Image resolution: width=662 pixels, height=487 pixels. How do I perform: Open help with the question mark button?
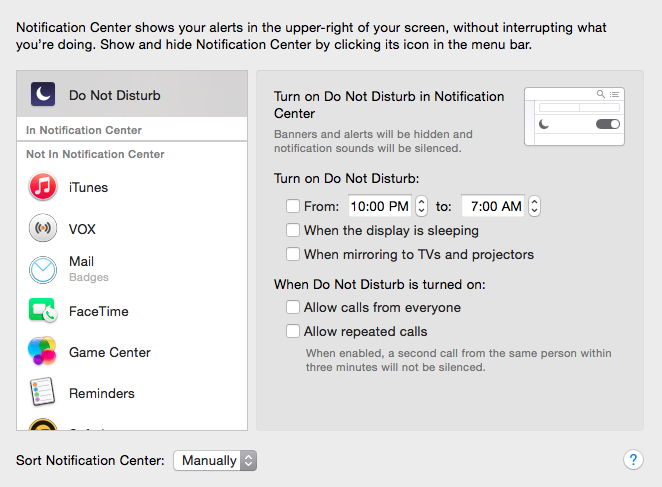click(x=633, y=459)
